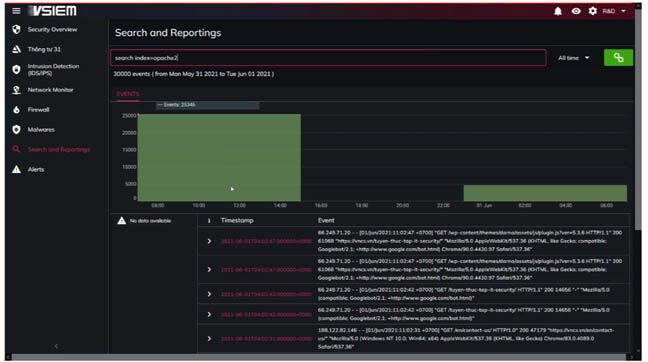Click the VSIEM logo
The height and width of the screenshot is (362, 648).
click(52, 11)
